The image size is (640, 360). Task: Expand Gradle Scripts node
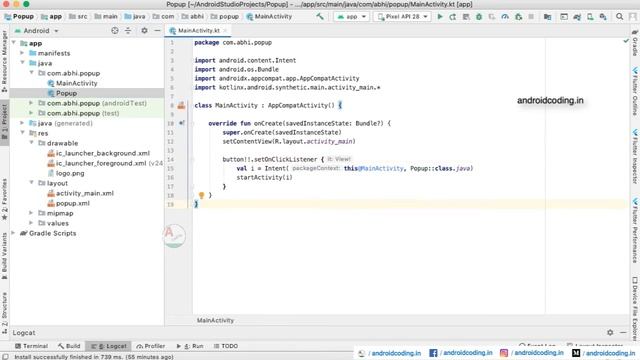14,233
